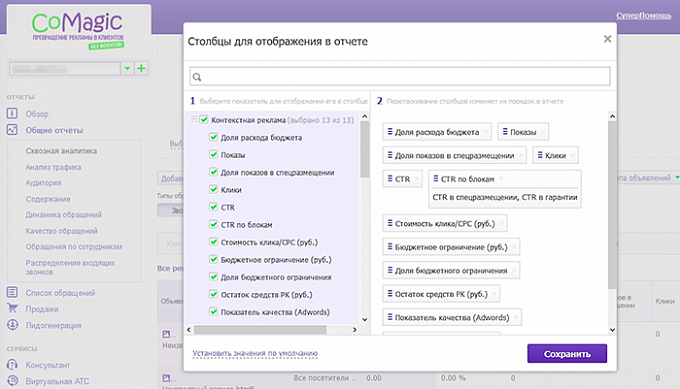680x389 pixels.
Task: Toggle Доля бюджетного ограничения checkbox
Action: tap(213, 277)
